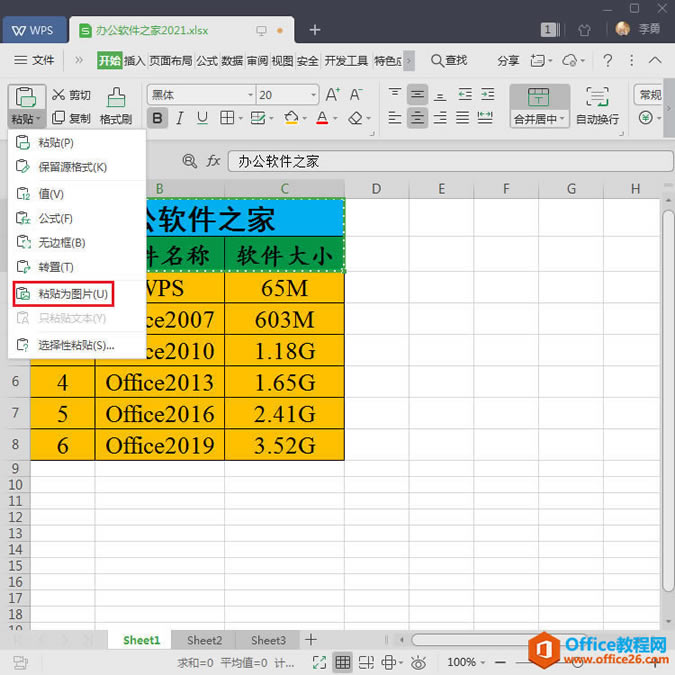Click distributed alignment icon
This screenshot has width=675, height=675.
485,118
